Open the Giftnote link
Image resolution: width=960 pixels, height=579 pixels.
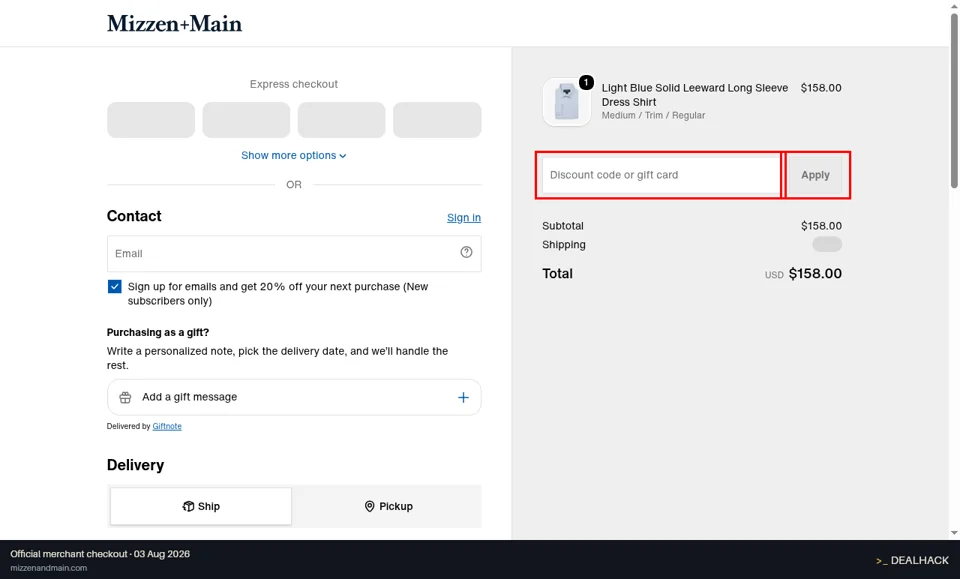pos(167,426)
